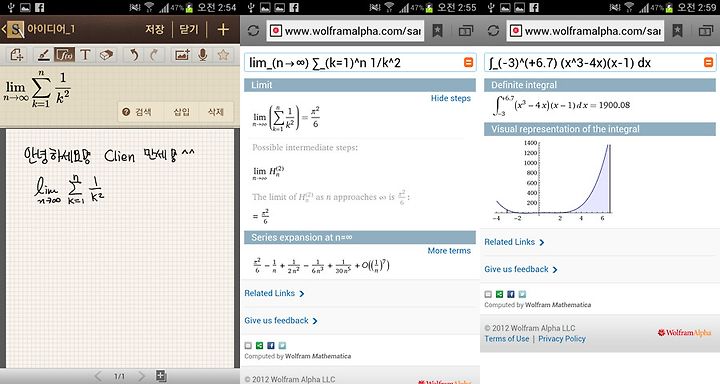The image size is (720, 384).
Task: Share on Twitter in the right browser
Action: 522,294
